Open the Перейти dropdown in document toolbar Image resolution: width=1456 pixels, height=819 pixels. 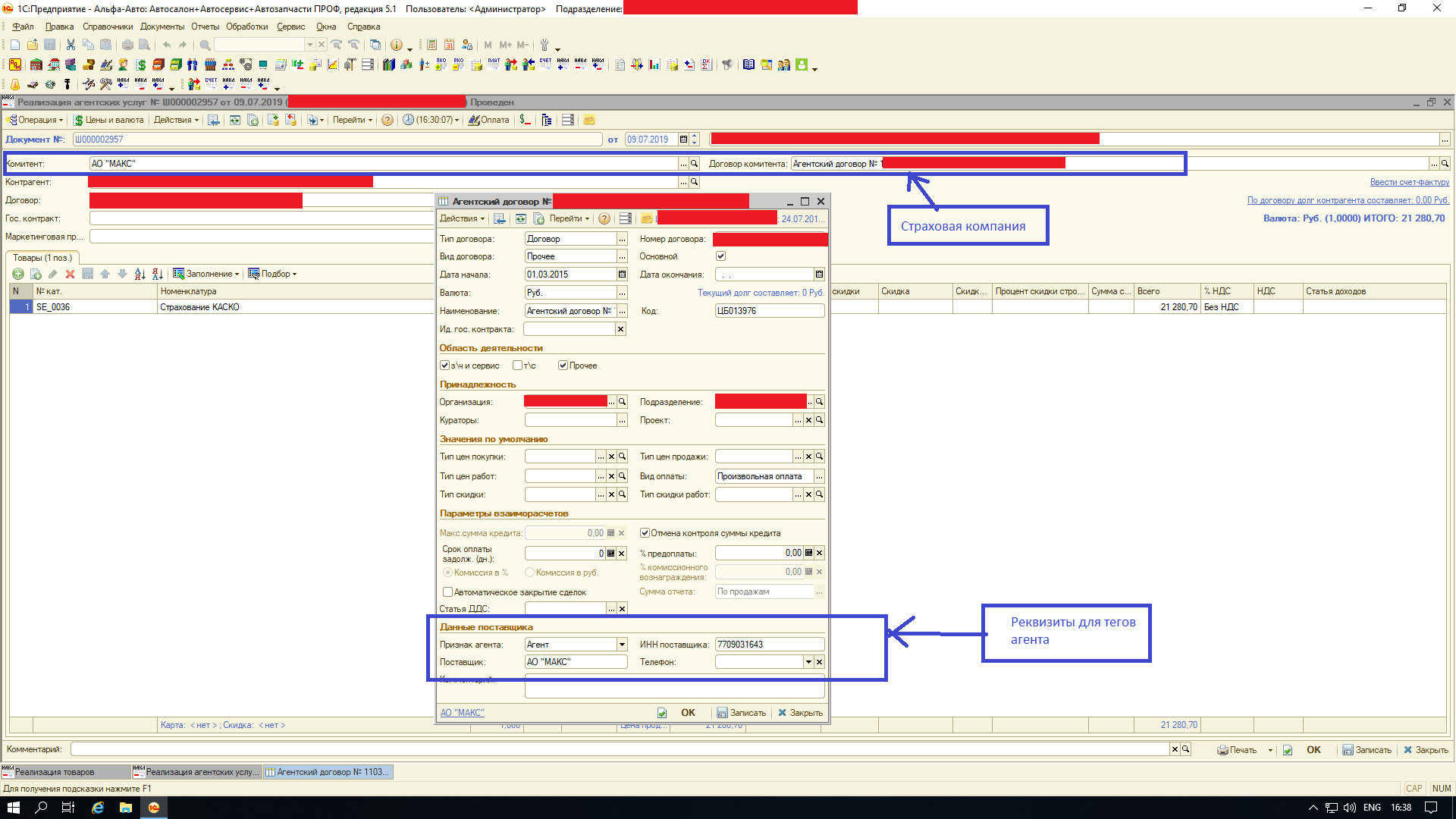(353, 120)
